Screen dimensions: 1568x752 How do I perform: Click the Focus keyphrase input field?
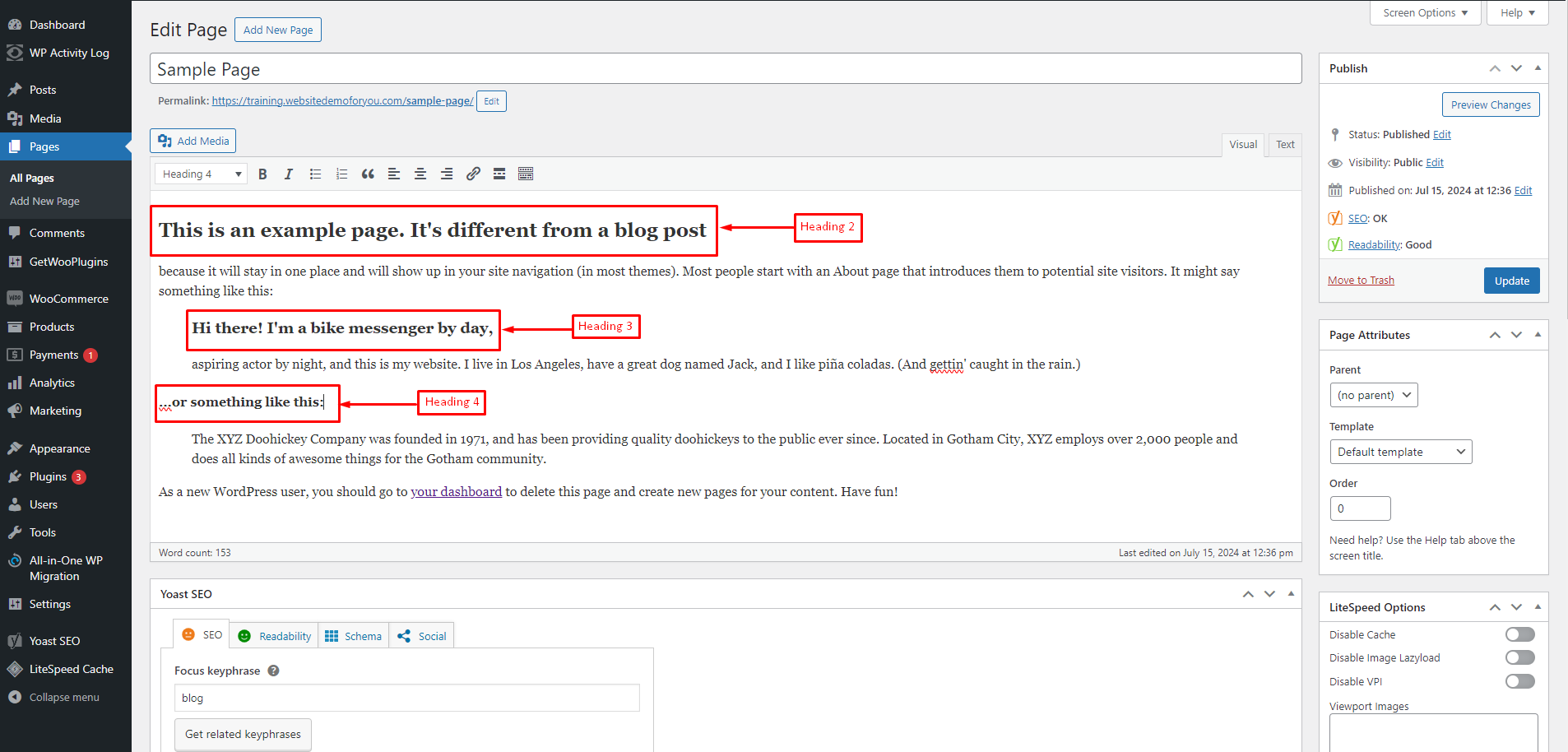coord(406,698)
